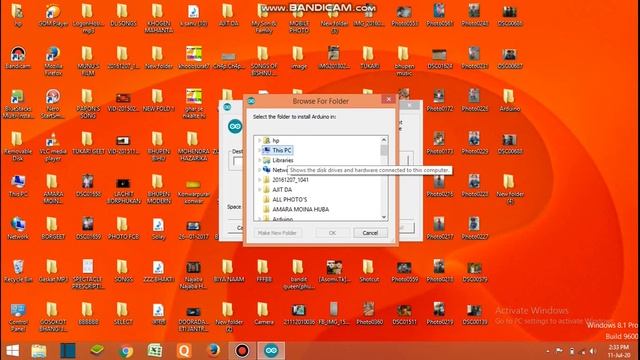Click the folder list scrollbar thumb
This screenshot has height=360, width=640.
pos(384,150)
